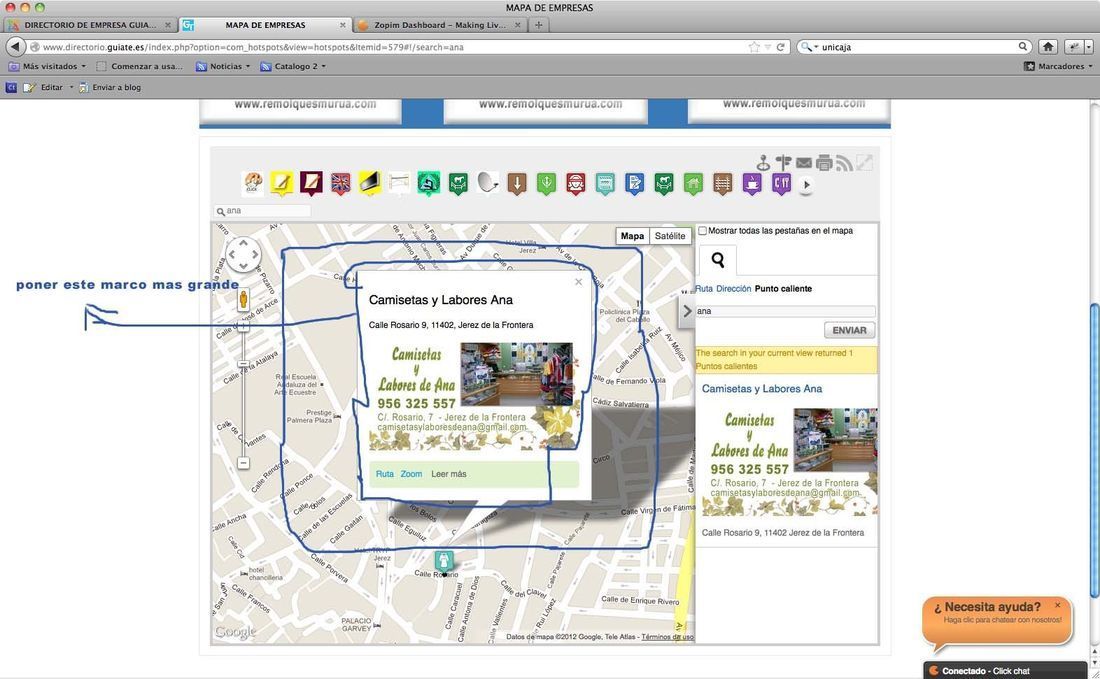Reload the page
The height and width of the screenshot is (679, 1100).
[x=780, y=47]
